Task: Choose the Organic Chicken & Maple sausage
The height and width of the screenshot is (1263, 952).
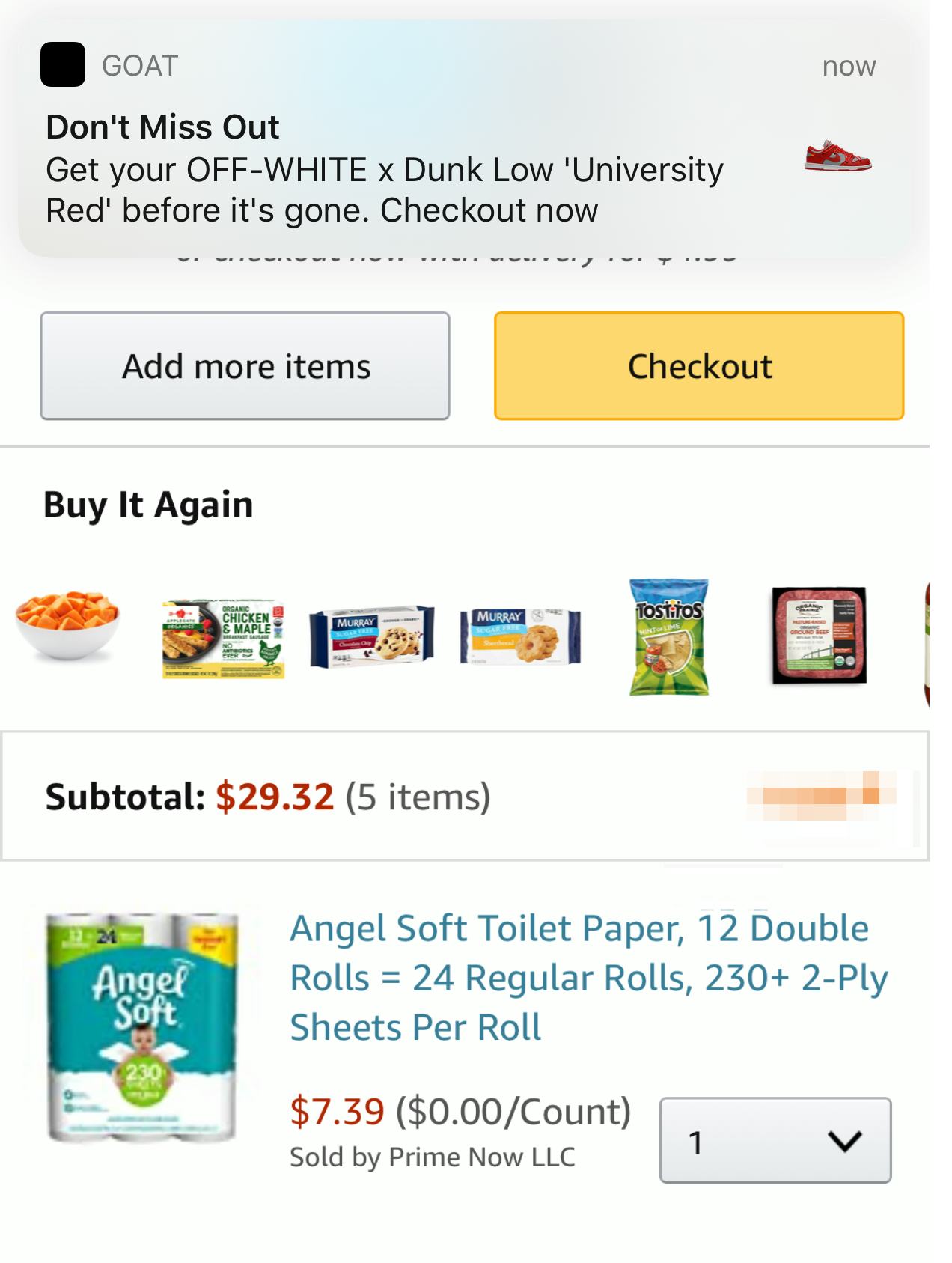Action: click(223, 639)
